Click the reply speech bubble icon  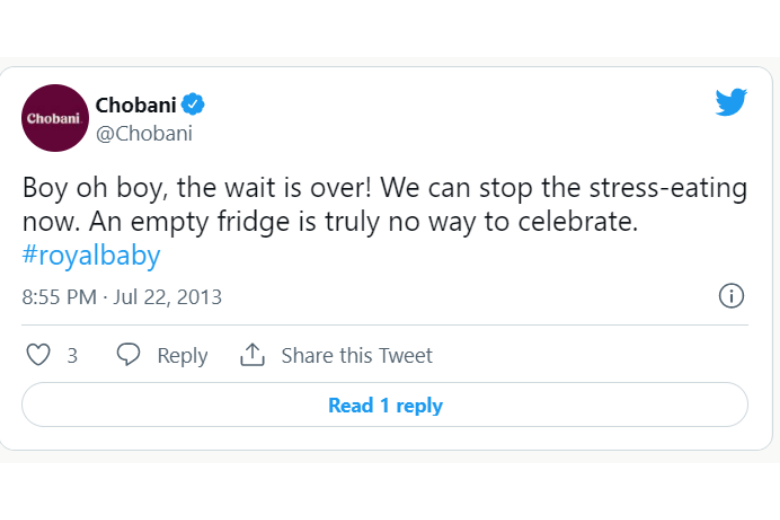tap(128, 355)
